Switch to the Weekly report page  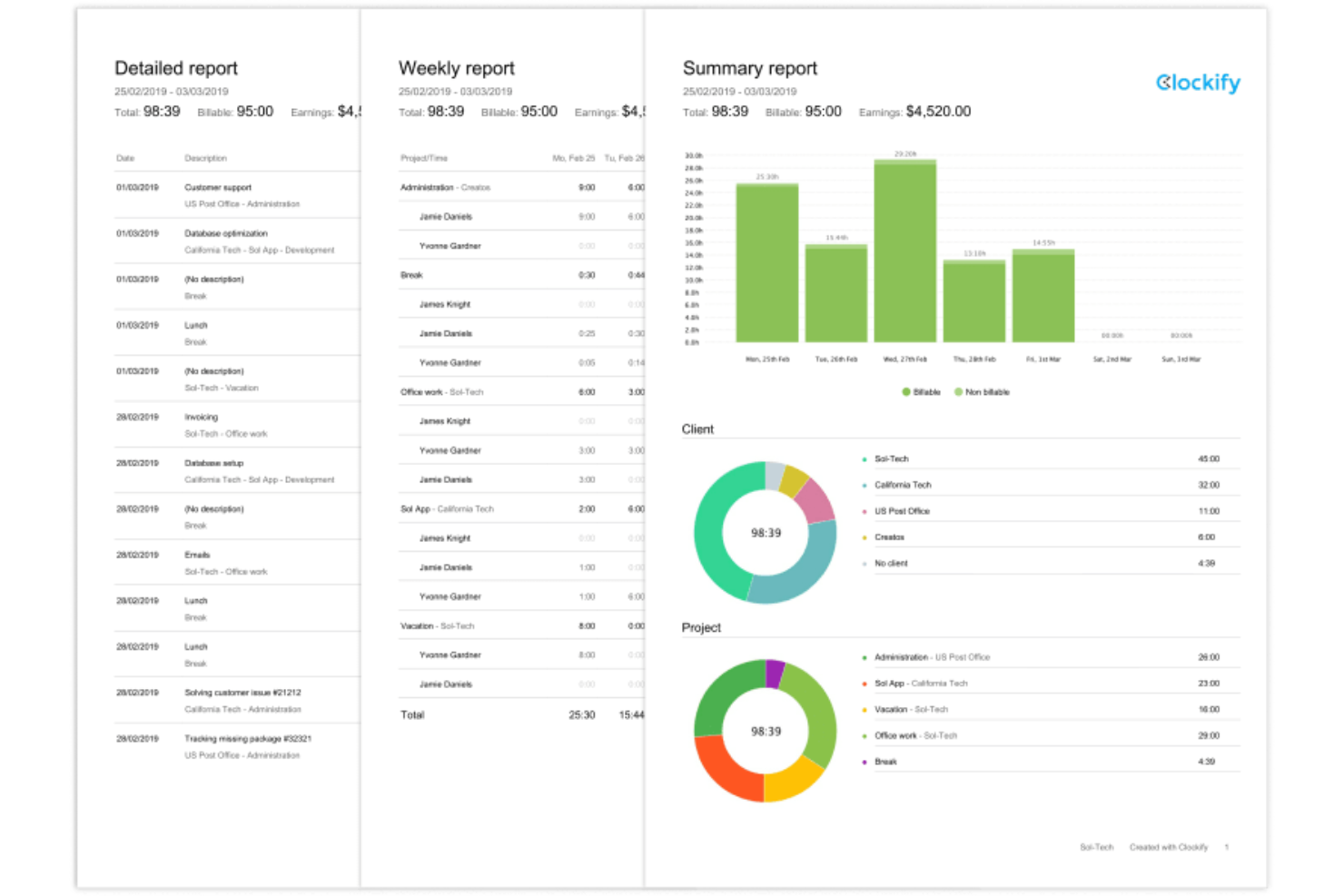[x=456, y=67]
